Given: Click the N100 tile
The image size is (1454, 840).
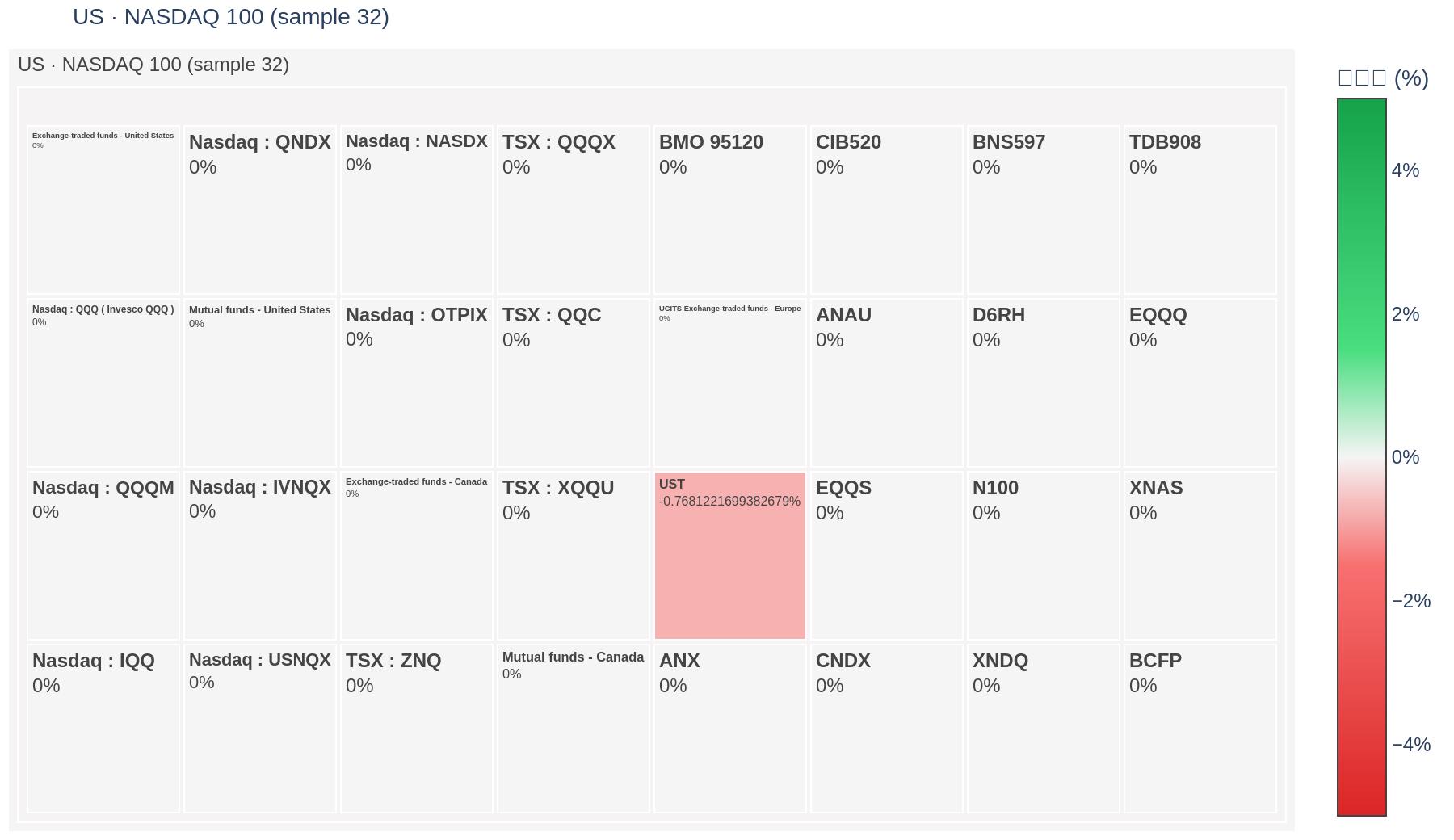Looking at the screenshot, I should [x=1044, y=556].
